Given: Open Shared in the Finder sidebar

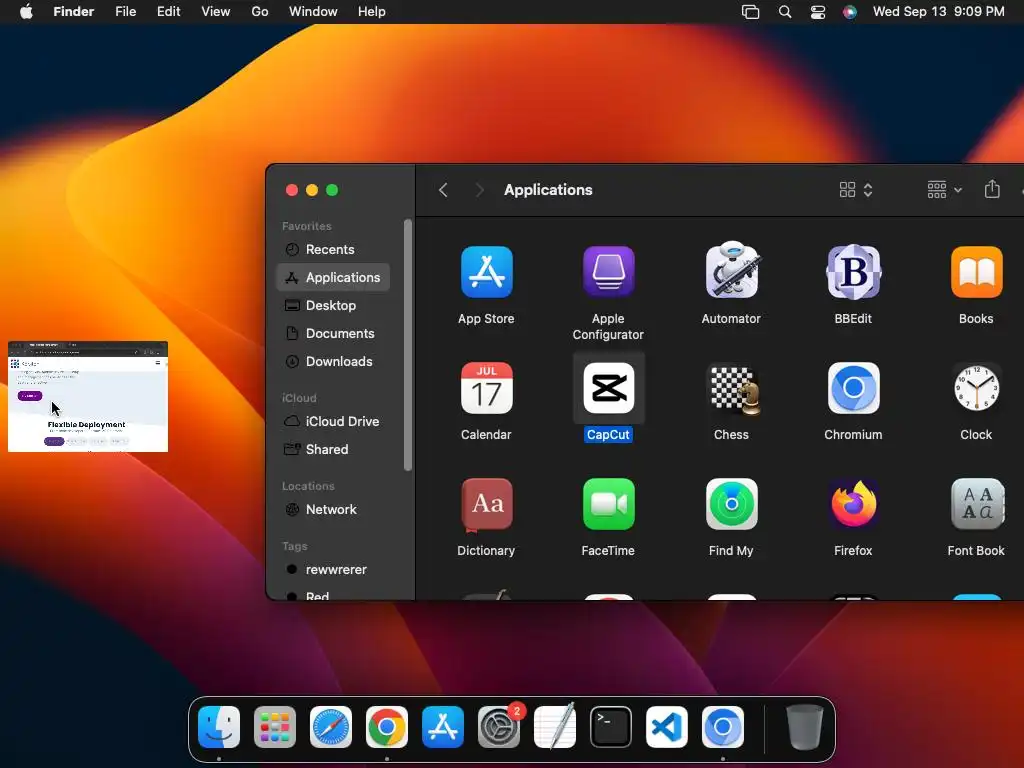Looking at the screenshot, I should [333, 450].
